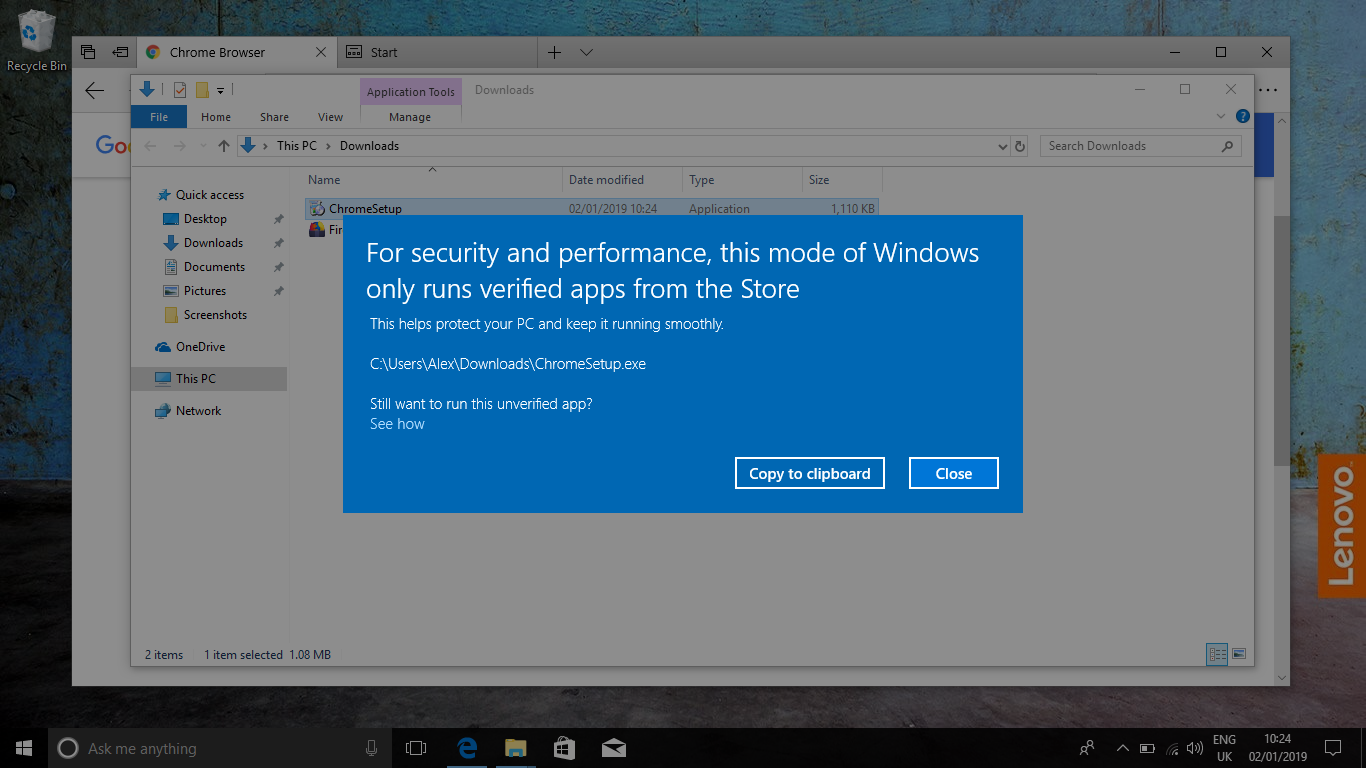Switch to the Share ribbon tab

pos(273,116)
